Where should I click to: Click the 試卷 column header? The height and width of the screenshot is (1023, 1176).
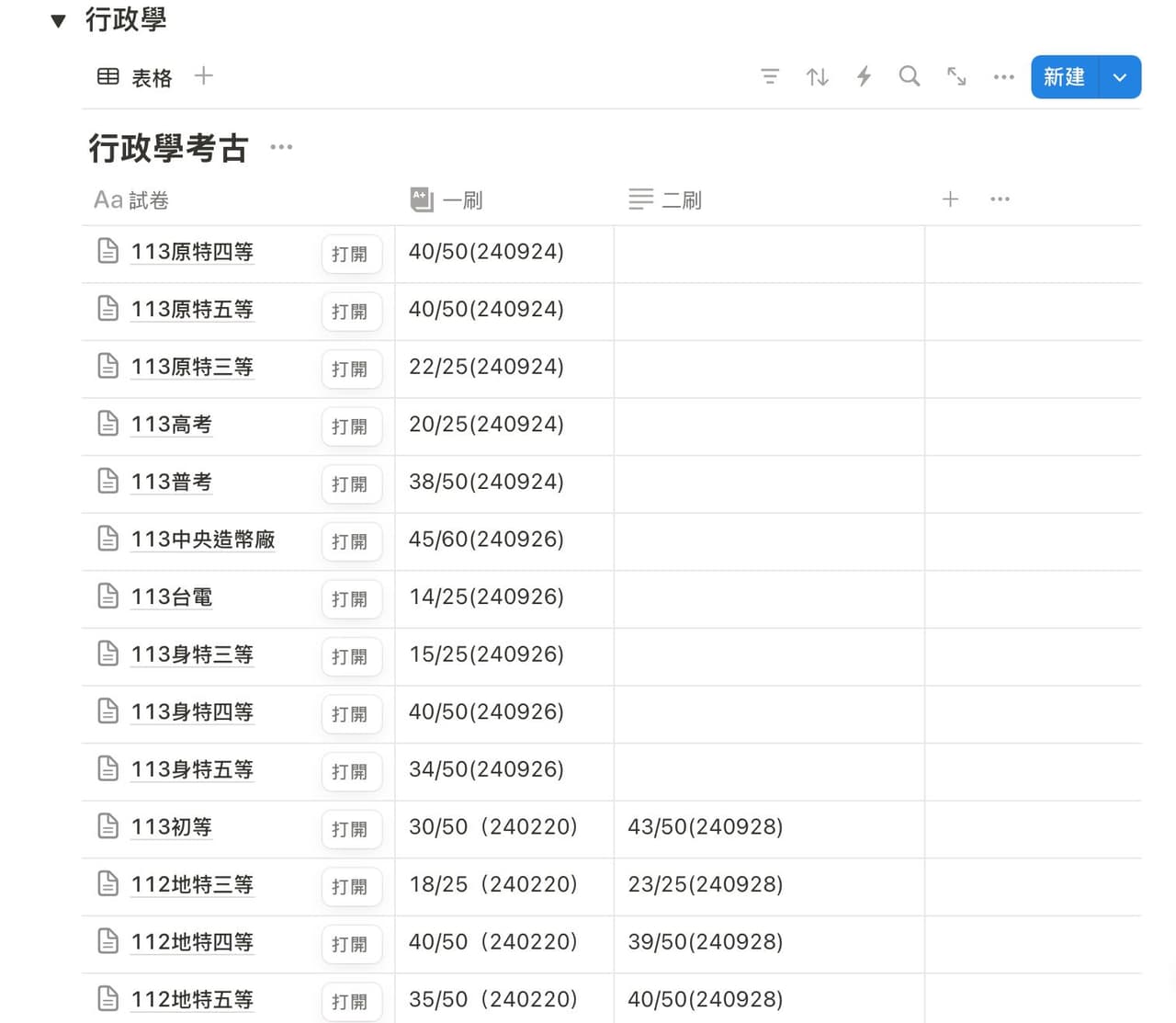pyautogui.click(x=131, y=199)
